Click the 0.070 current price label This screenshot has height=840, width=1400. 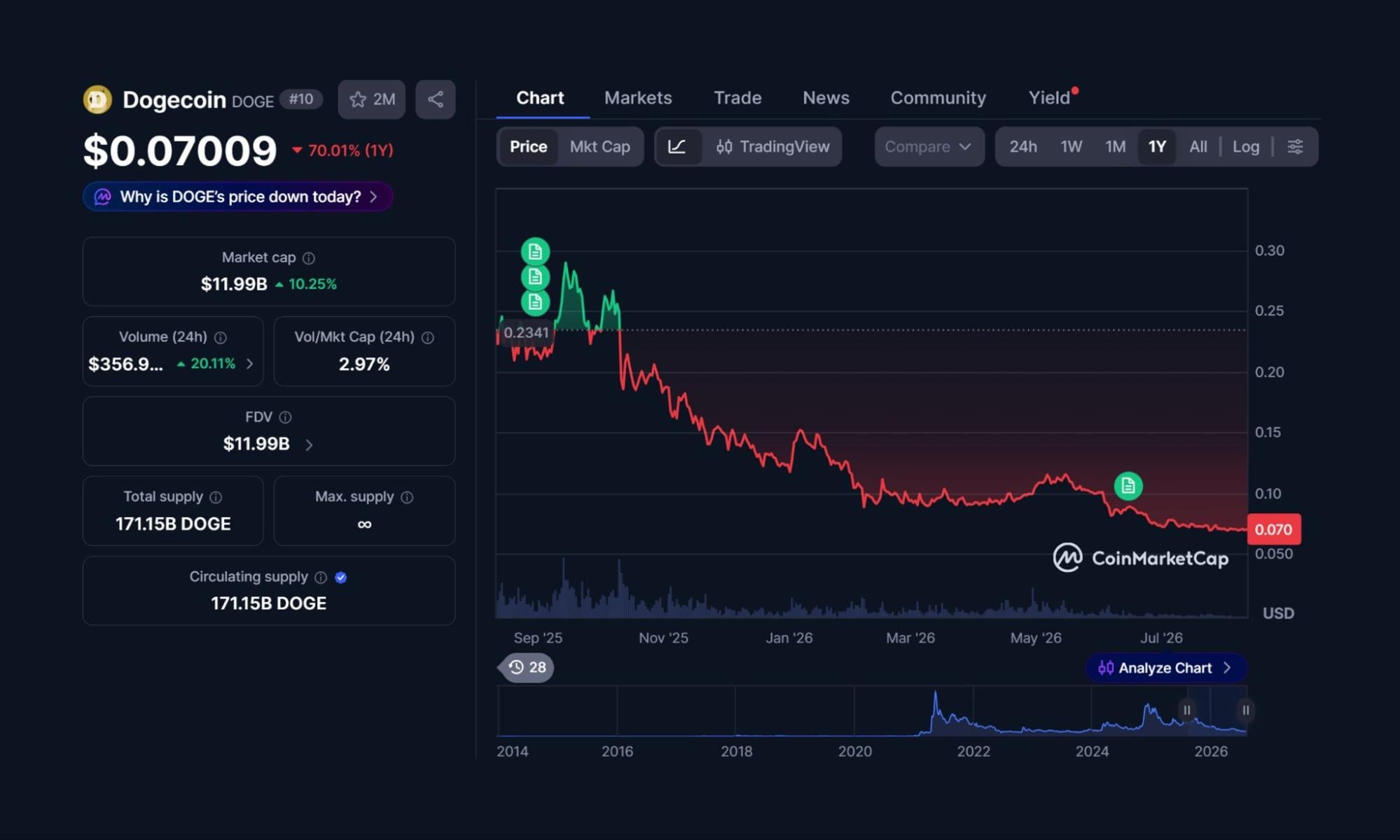1274,529
